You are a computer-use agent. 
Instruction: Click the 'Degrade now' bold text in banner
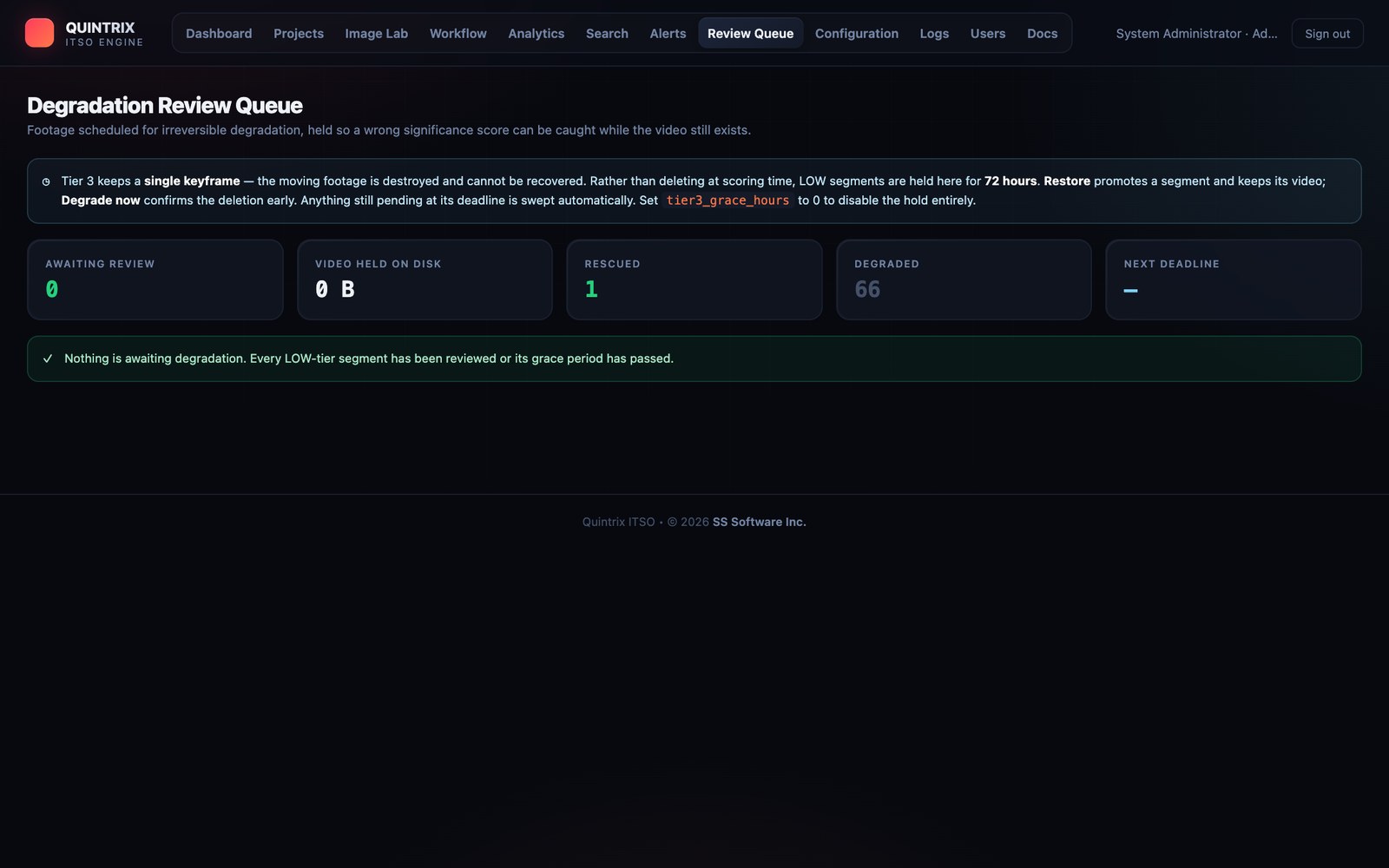(101, 201)
